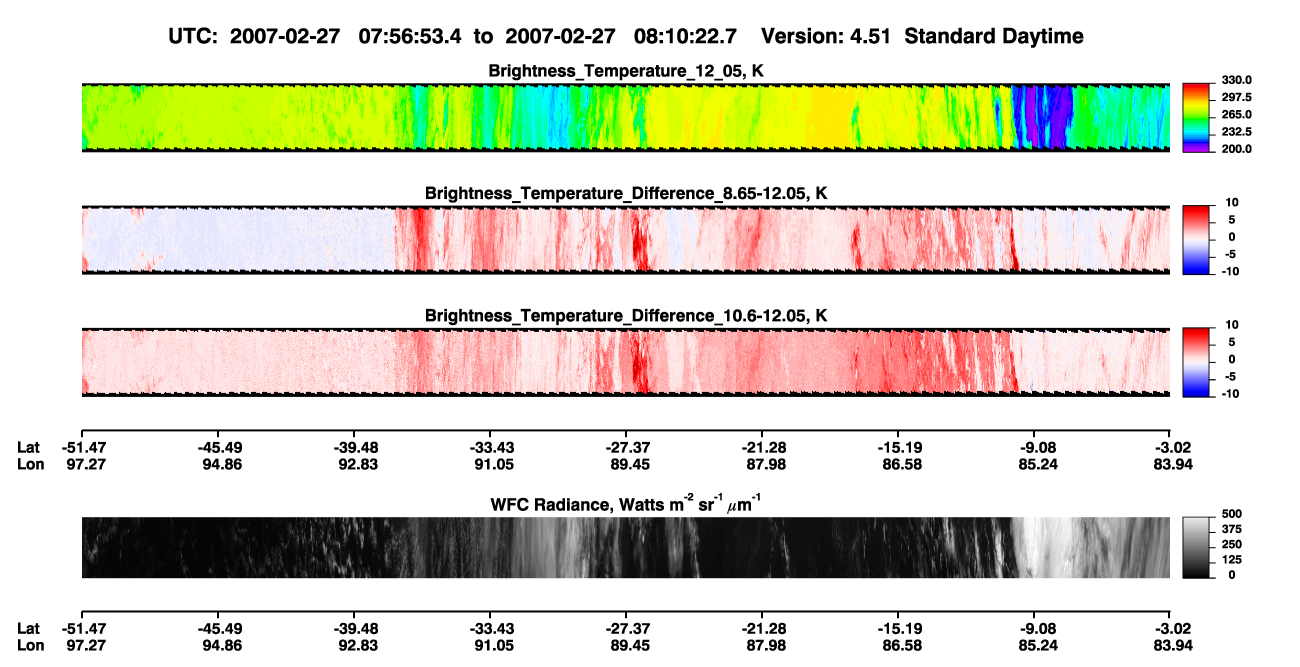Click latitude -21.28 on the axis below the WFC panel
Image resolution: width=1300 pixels, height=667 pixels.
pos(762,628)
